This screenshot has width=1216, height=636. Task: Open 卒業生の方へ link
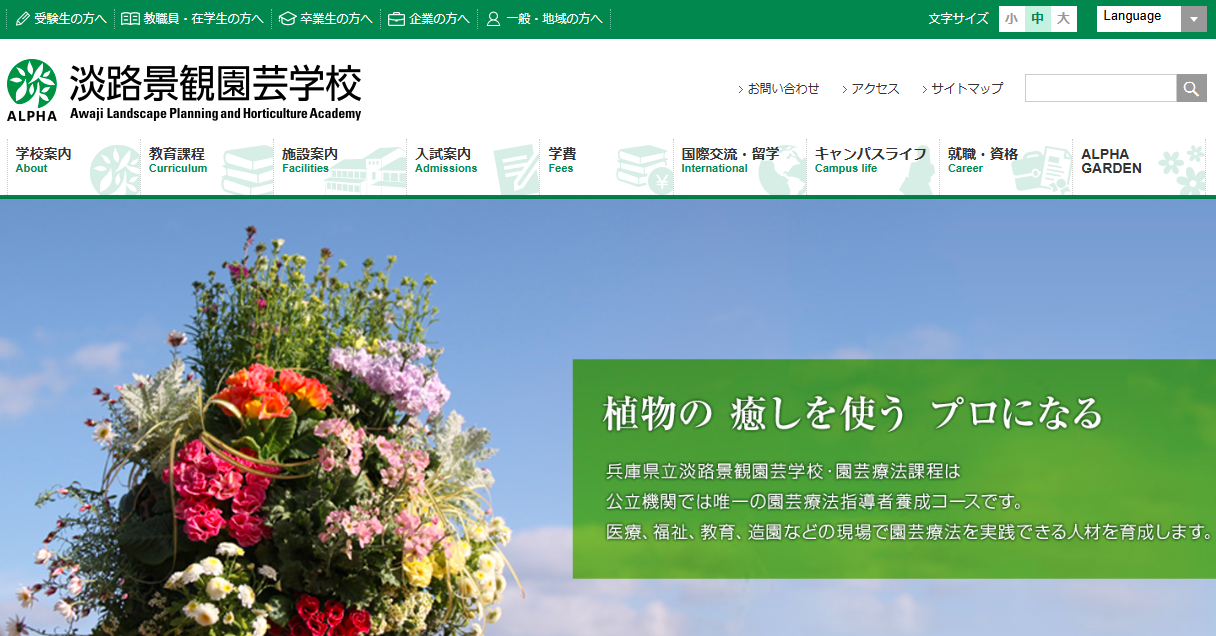pos(336,19)
